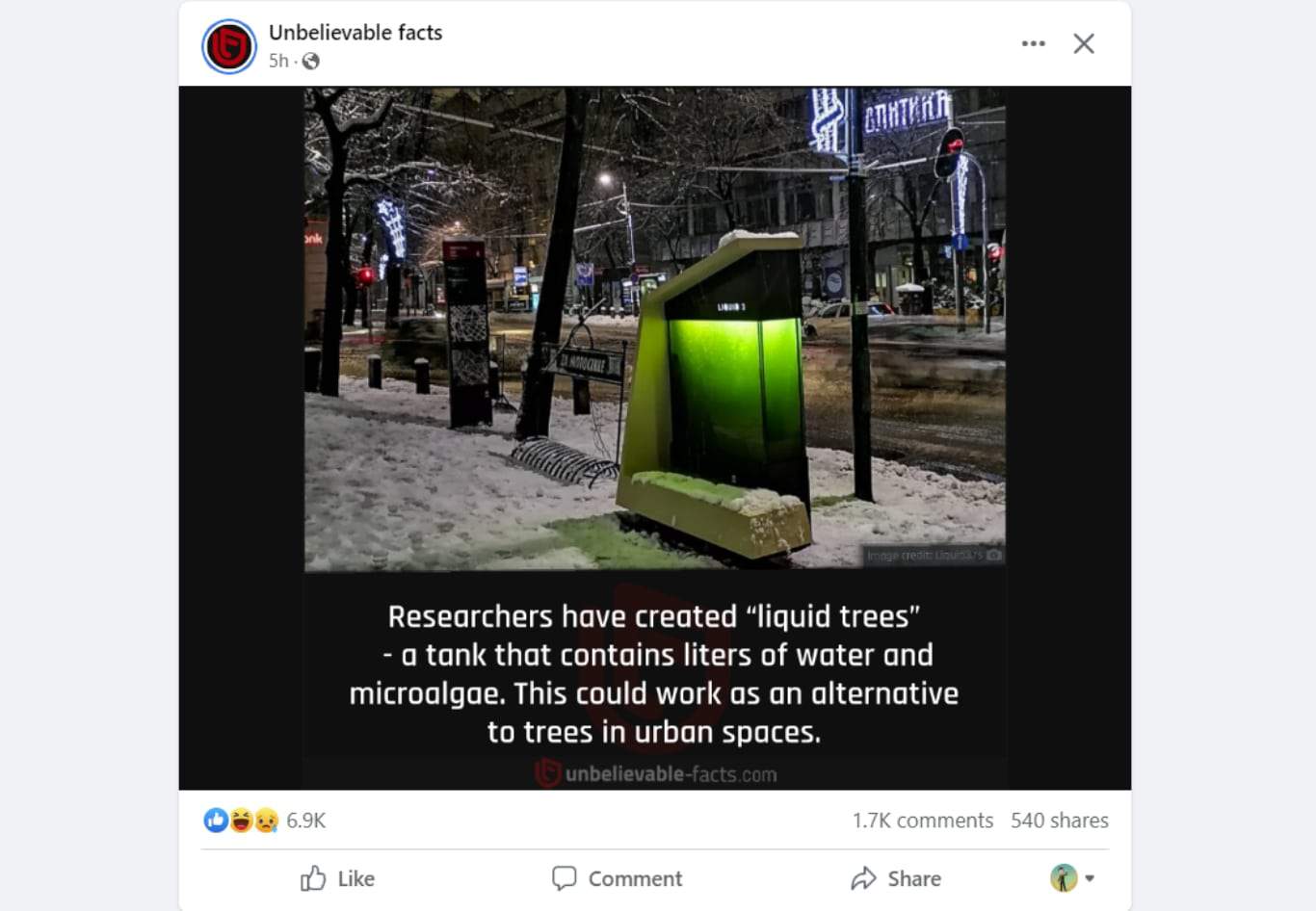1316x911 pixels.
Task: Click the public globe audience icon
Action: coord(310,61)
